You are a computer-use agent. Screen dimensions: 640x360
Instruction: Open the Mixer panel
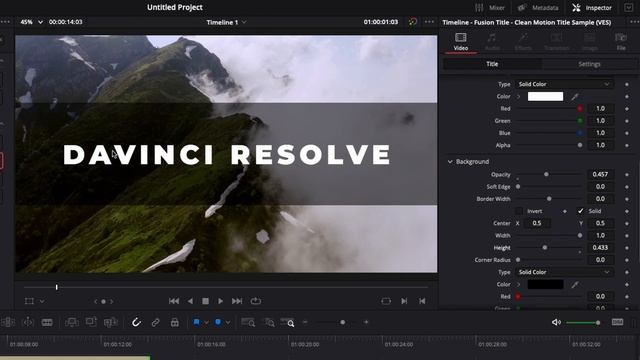490,8
